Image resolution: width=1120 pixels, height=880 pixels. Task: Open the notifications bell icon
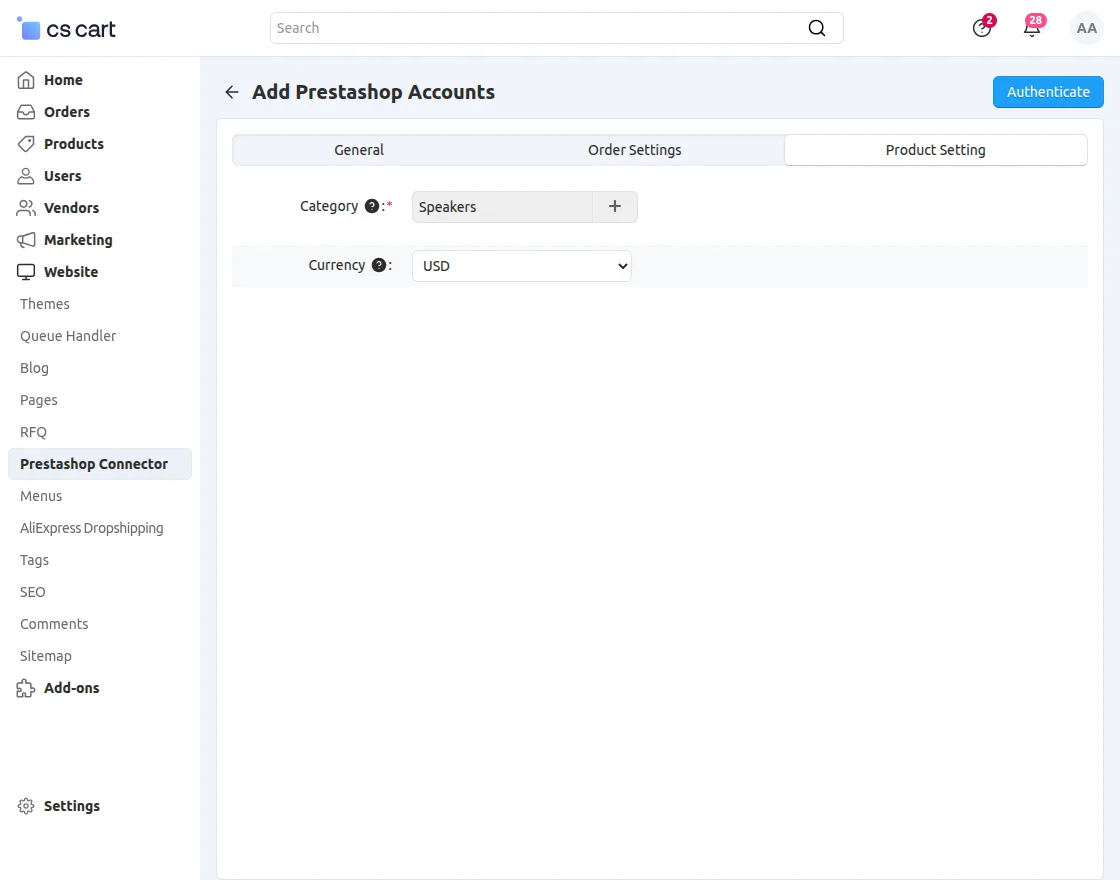point(1032,28)
